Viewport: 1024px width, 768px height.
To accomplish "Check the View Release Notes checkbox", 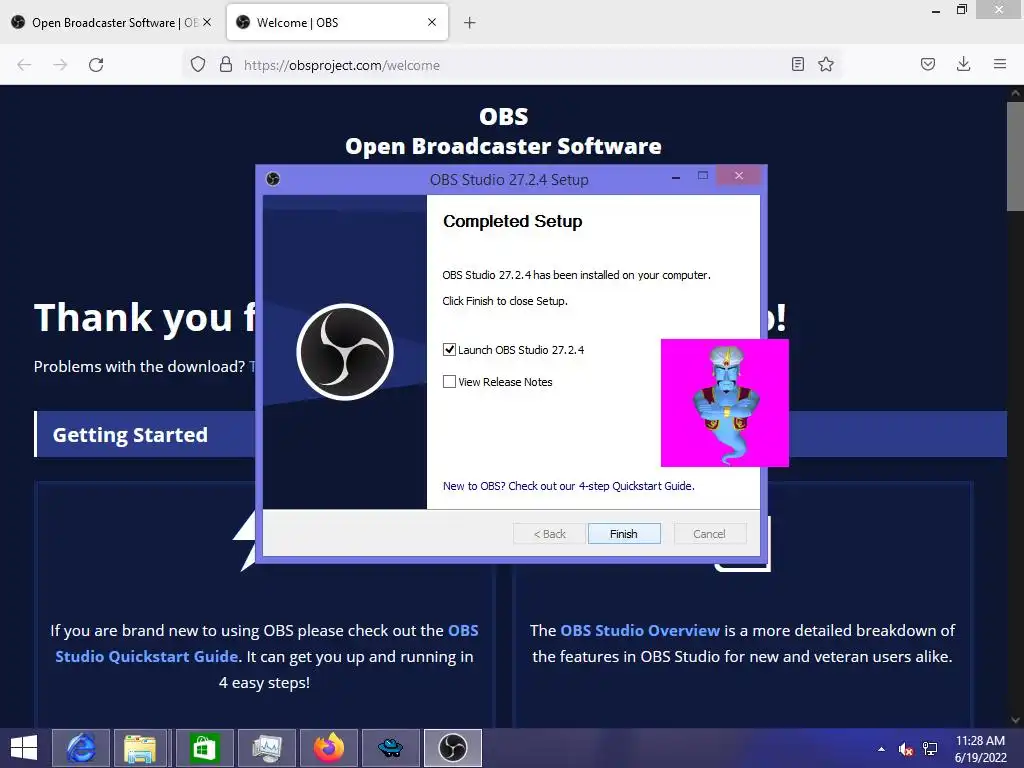I will tap(449, 381).
